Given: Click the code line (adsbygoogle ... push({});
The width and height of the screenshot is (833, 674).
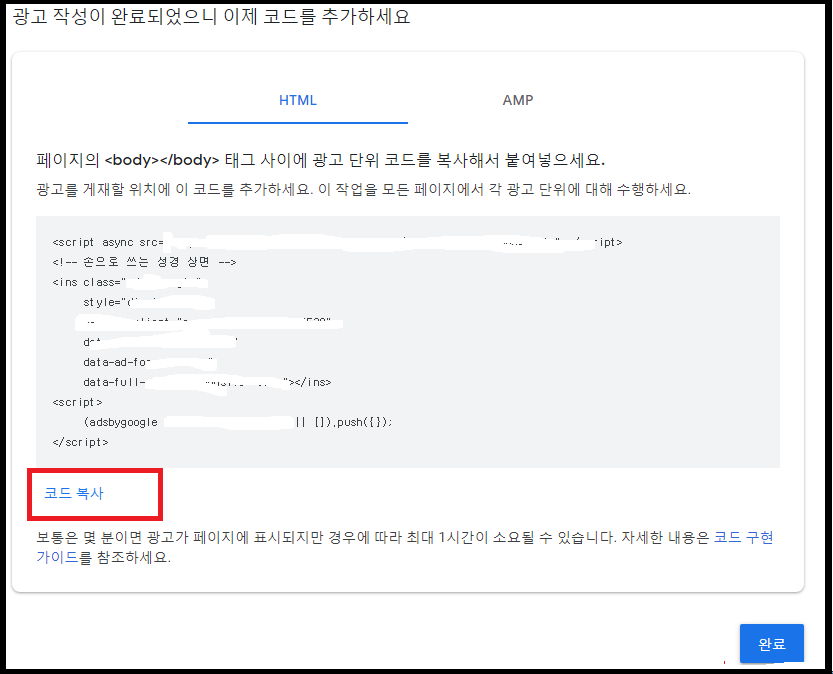Looking at the screenshot, I should tap(238, 422).
